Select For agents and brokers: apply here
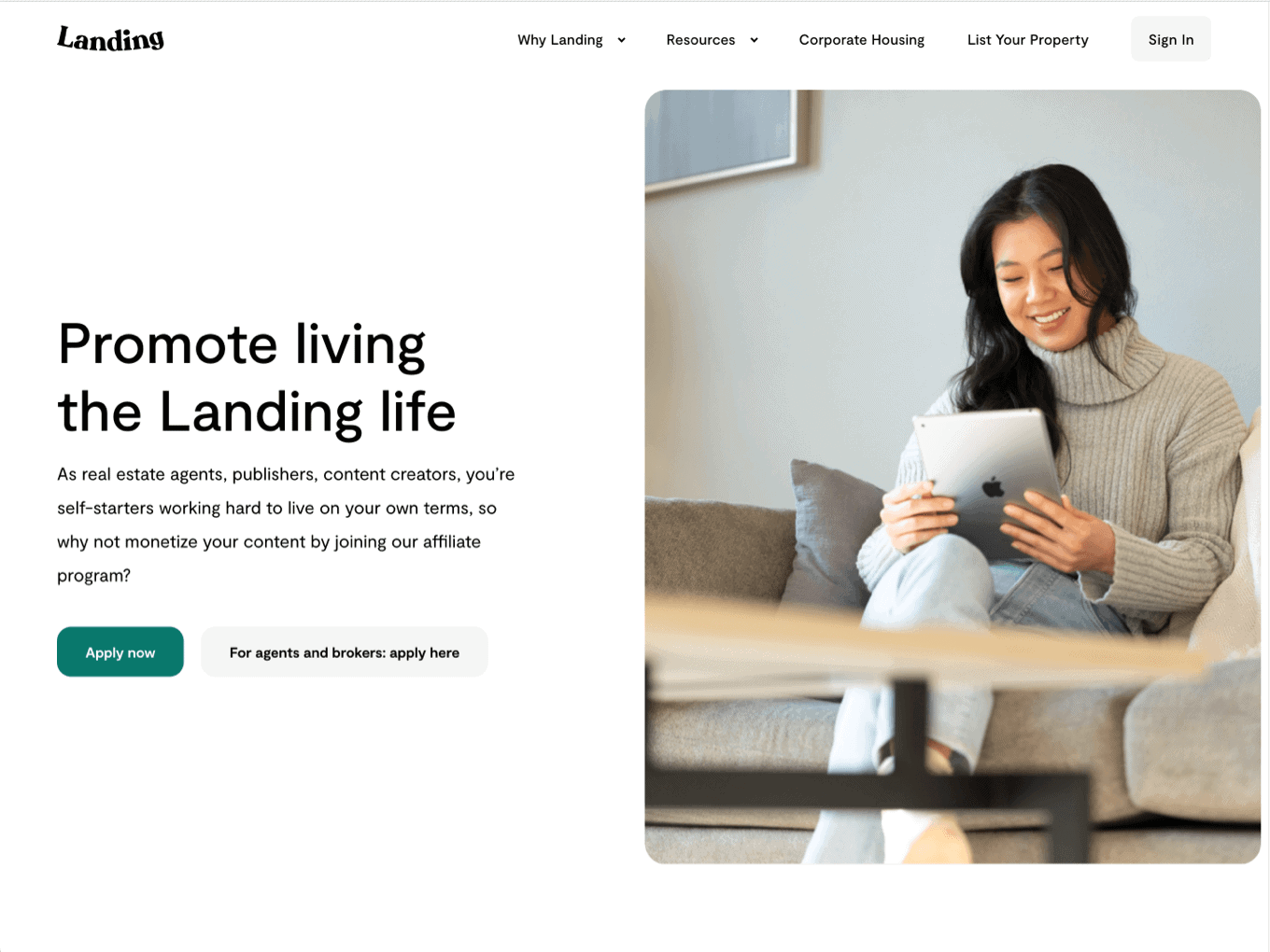 pyautogui.click(x=345, y=651)
